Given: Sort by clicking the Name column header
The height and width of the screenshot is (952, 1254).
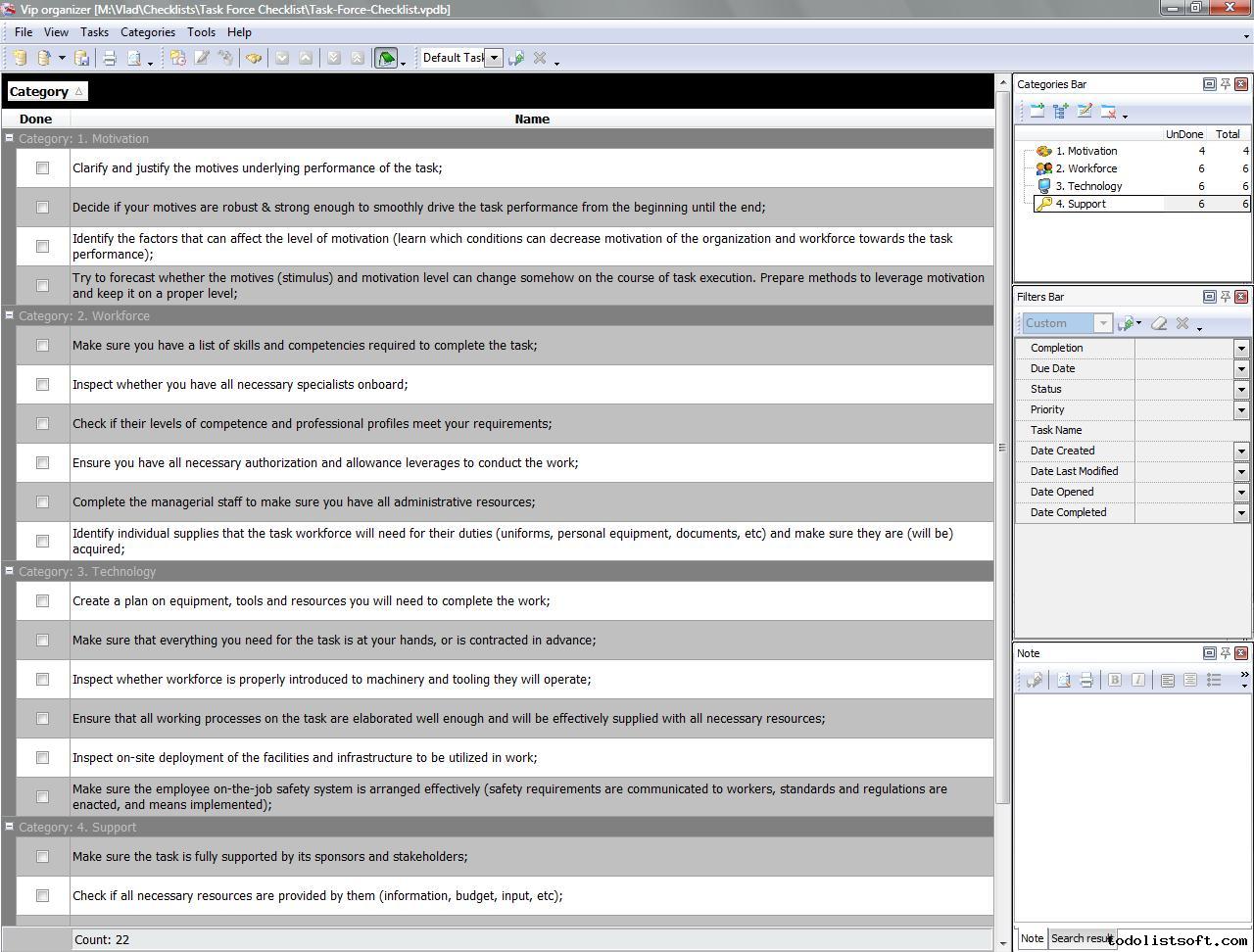Looking at the screenshot, I should [532, 119].
